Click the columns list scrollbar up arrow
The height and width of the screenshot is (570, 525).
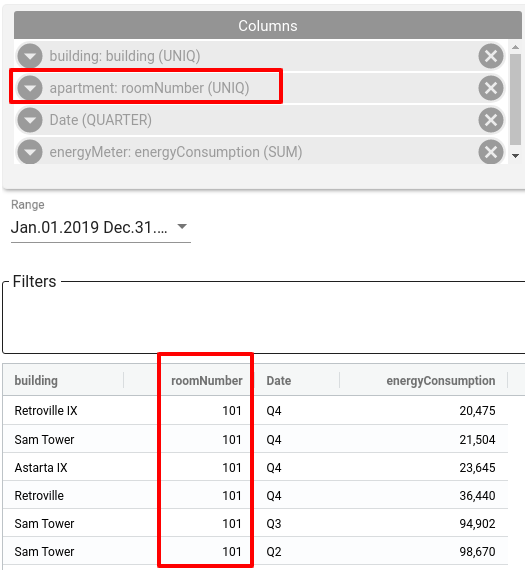click(x=515, y=47)
